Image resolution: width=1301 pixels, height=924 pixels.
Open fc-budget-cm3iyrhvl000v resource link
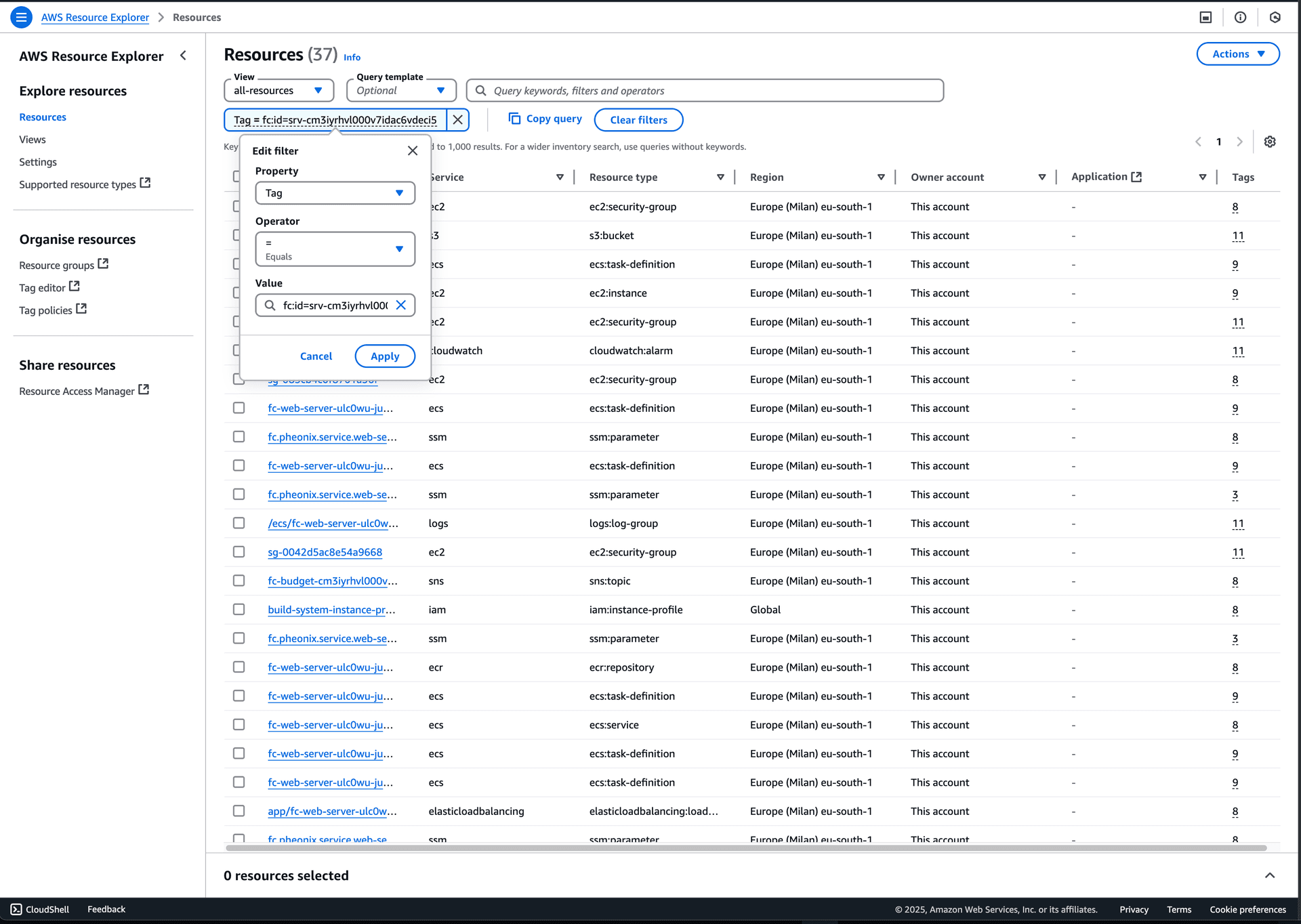click(x=332, y=581)
